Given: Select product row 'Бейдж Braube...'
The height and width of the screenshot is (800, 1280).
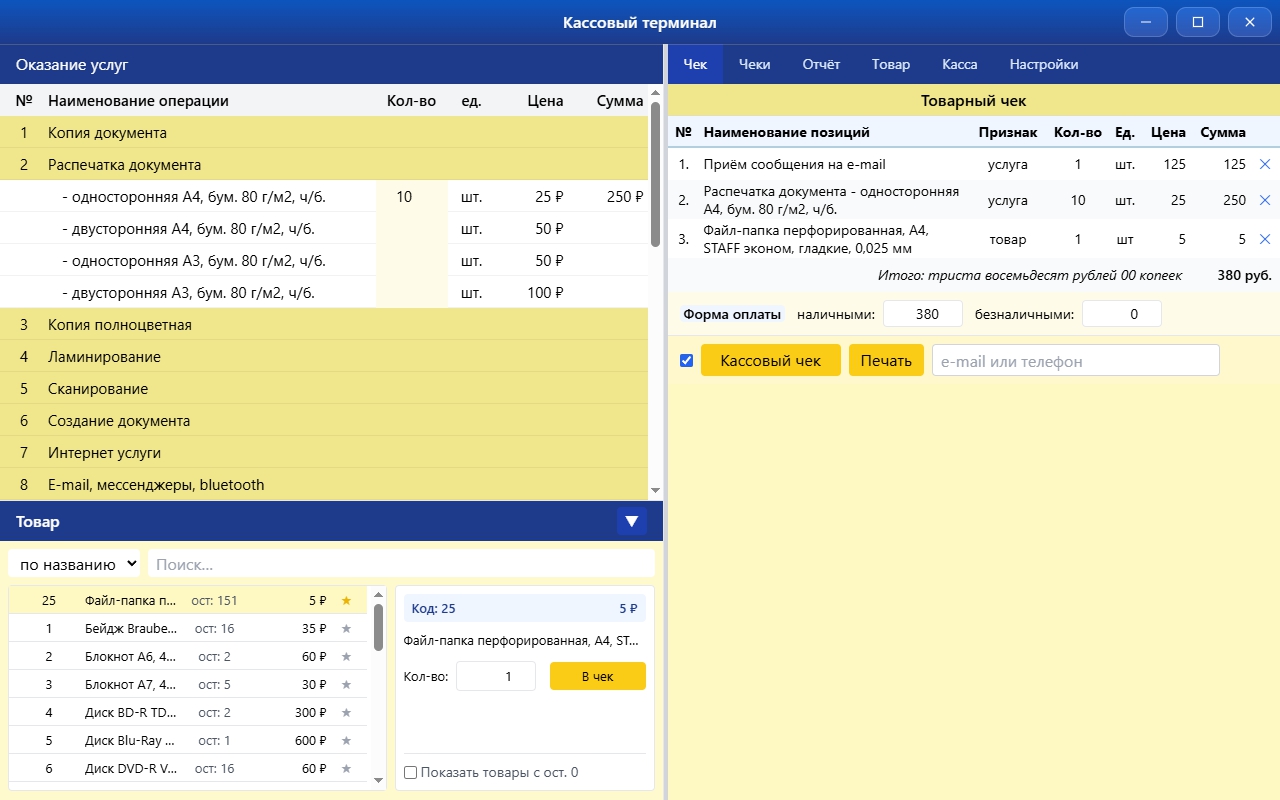Looking at the screenshot, I should tap(188, 629).
